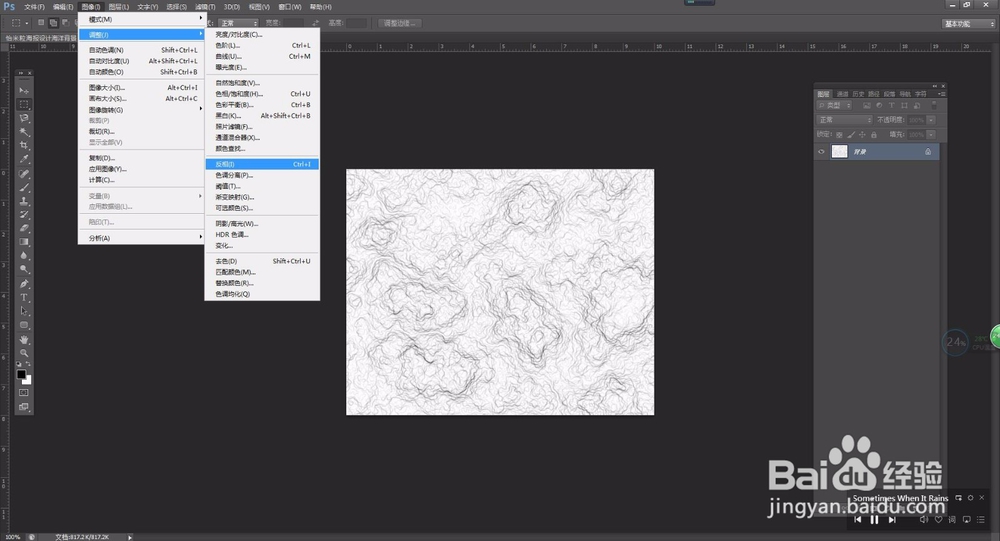The image size is (1000, 541).
Task: Toggle layer filtering switch on
Action: [x=934, y=105]
